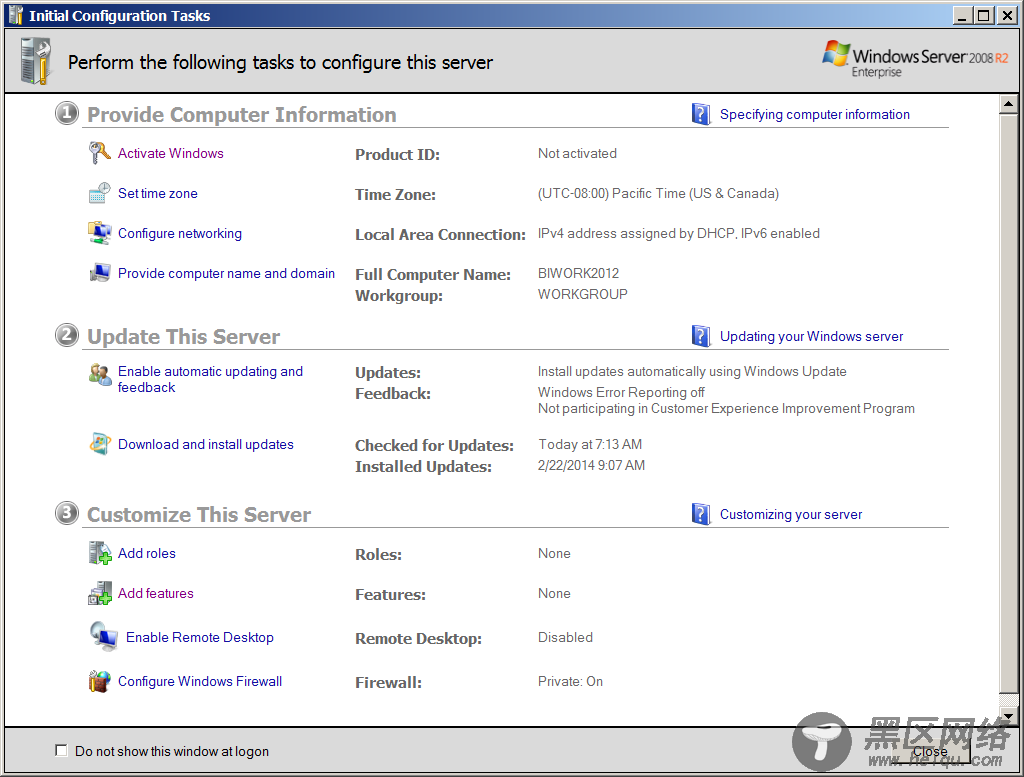The height and width of the screenshot is (777, 1024).
Task: Click the Activate Windows keys icon
Action: pos(99,153)
